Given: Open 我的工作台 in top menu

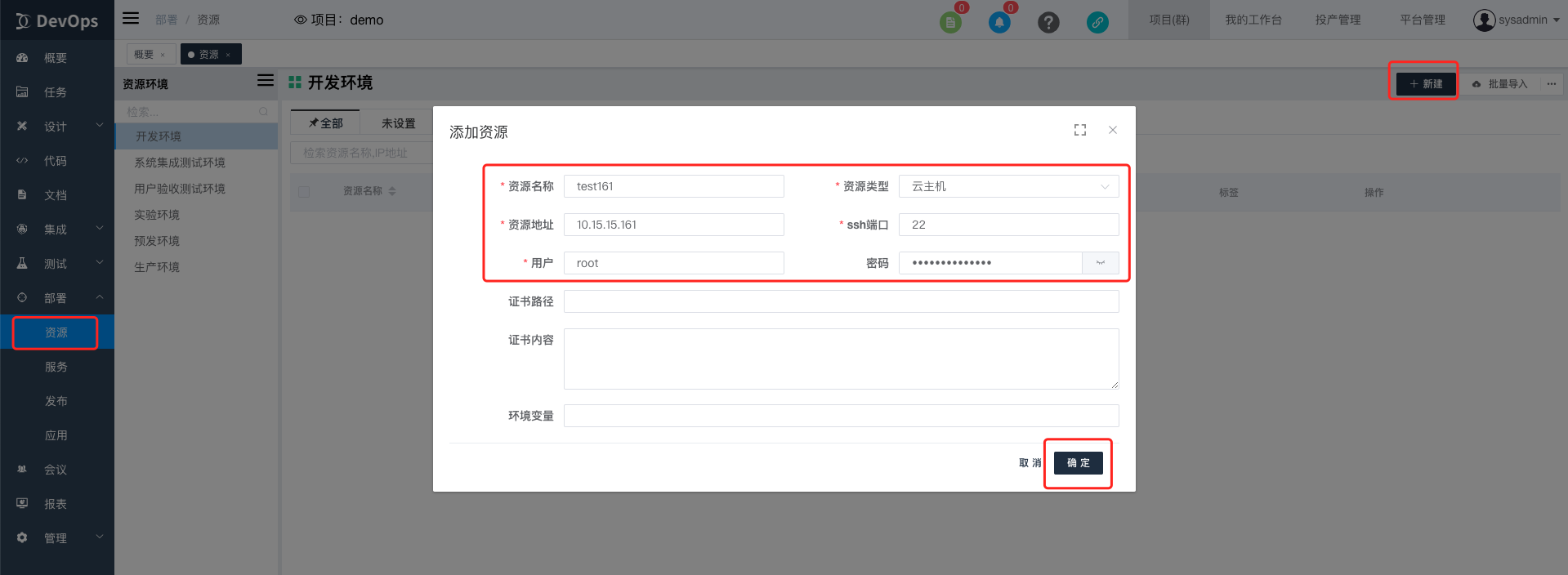Looking at the screenshot, I should click(x=1253, y=20).
